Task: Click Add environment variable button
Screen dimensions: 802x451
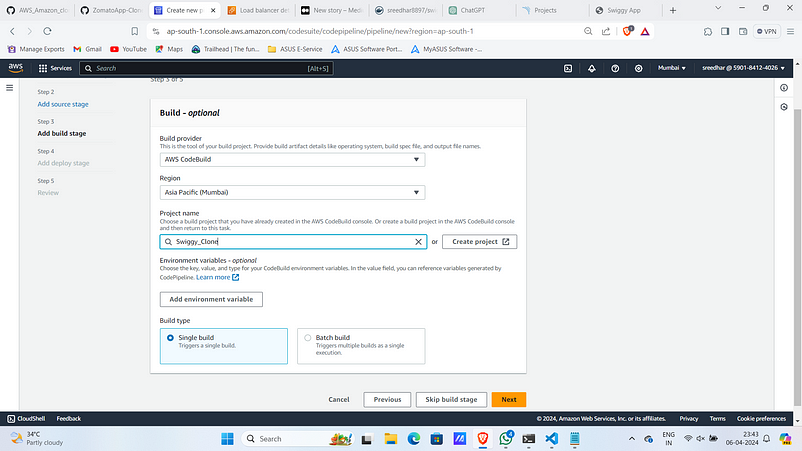Action: click(x=211, y=299)
